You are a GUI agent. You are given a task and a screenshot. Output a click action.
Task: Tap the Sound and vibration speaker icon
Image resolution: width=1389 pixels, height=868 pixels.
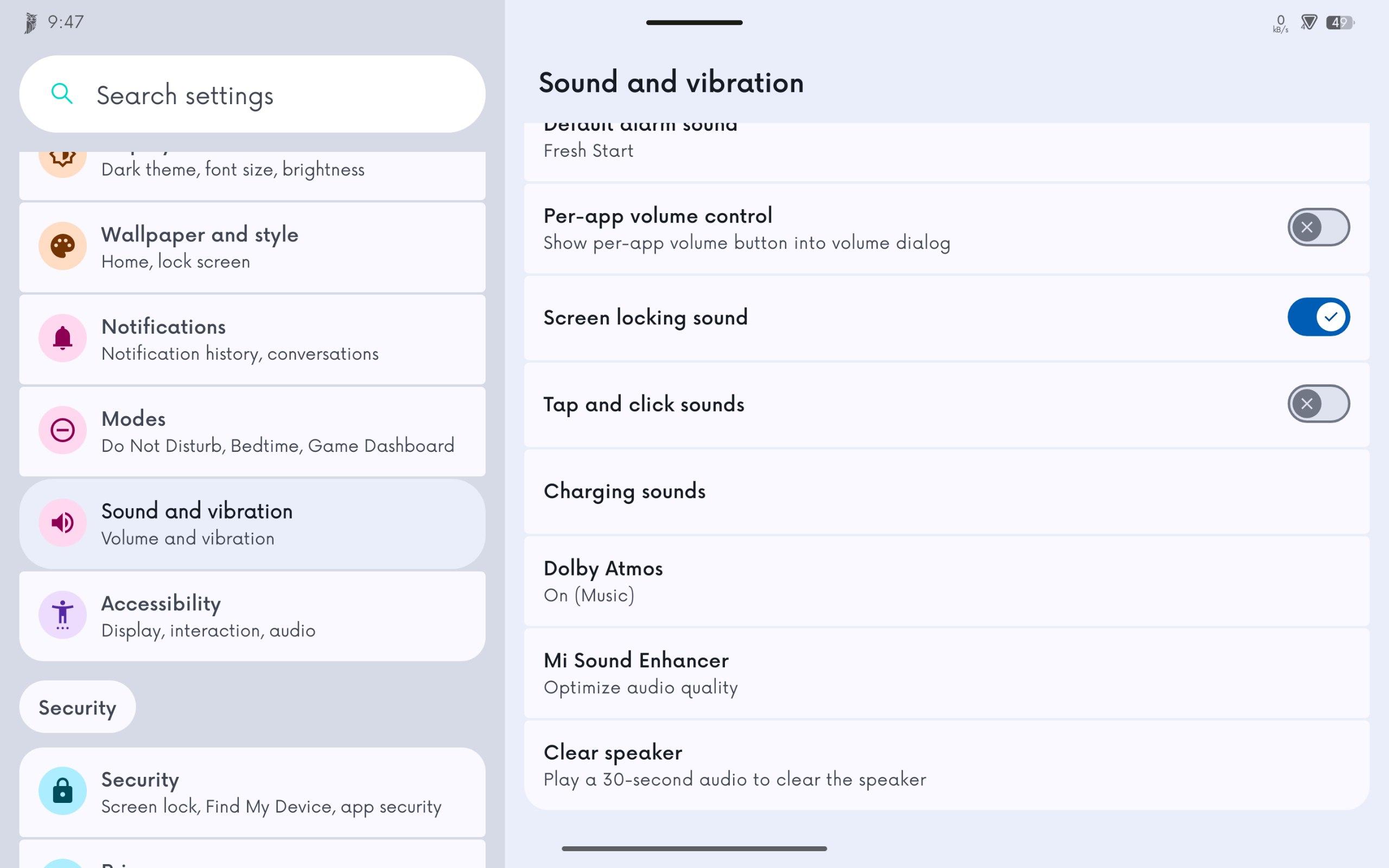point(62,522)
